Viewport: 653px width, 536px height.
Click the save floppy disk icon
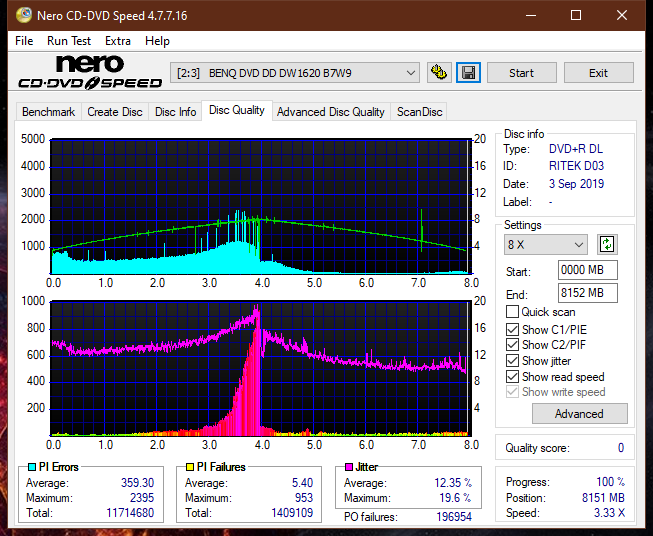(469, 73)
